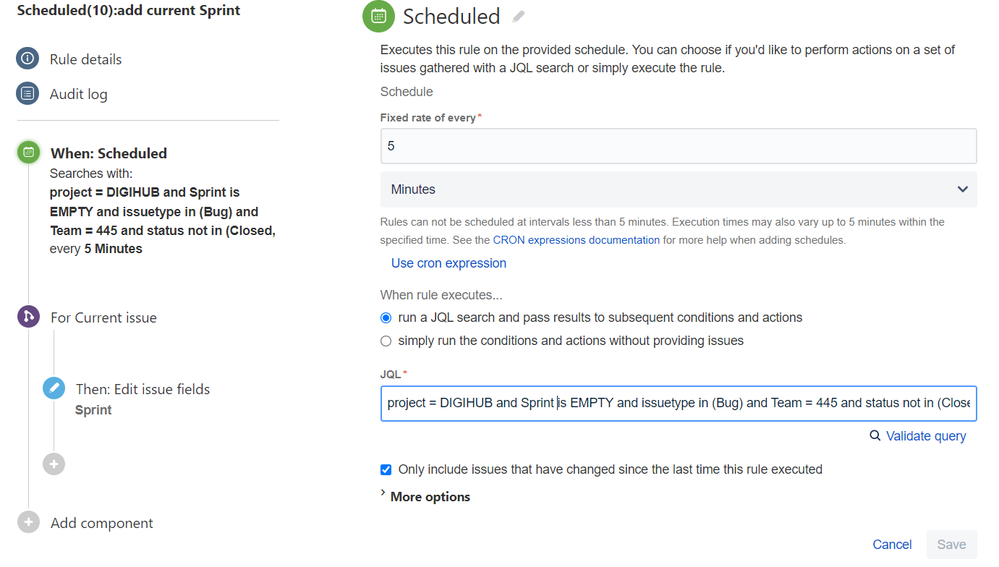Open the Minutes interval dropdown

coord(679,189)
